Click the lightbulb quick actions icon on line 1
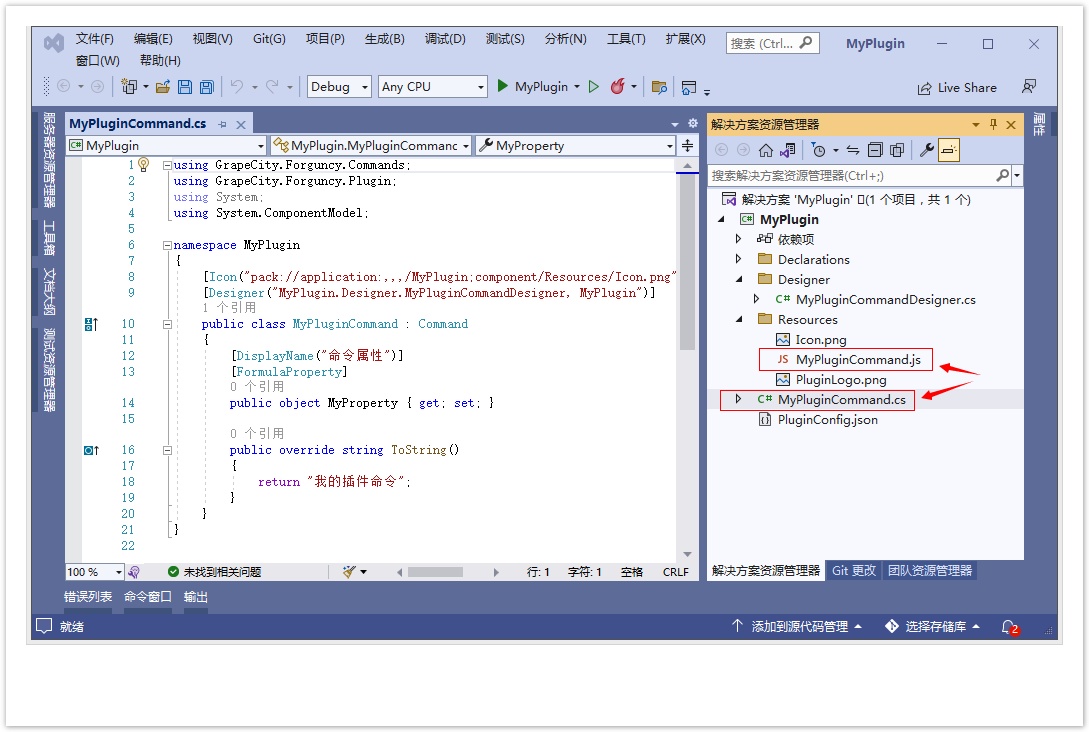 point(144,165)
